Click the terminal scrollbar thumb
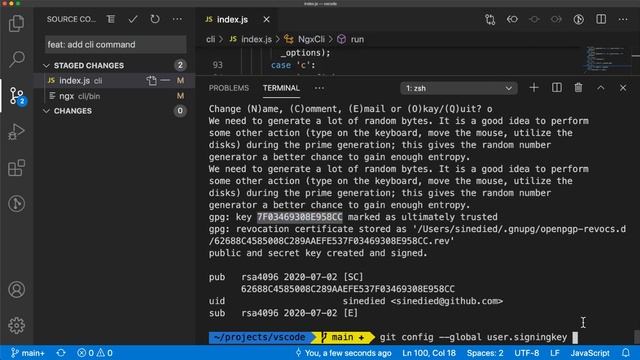 (636, 336)
